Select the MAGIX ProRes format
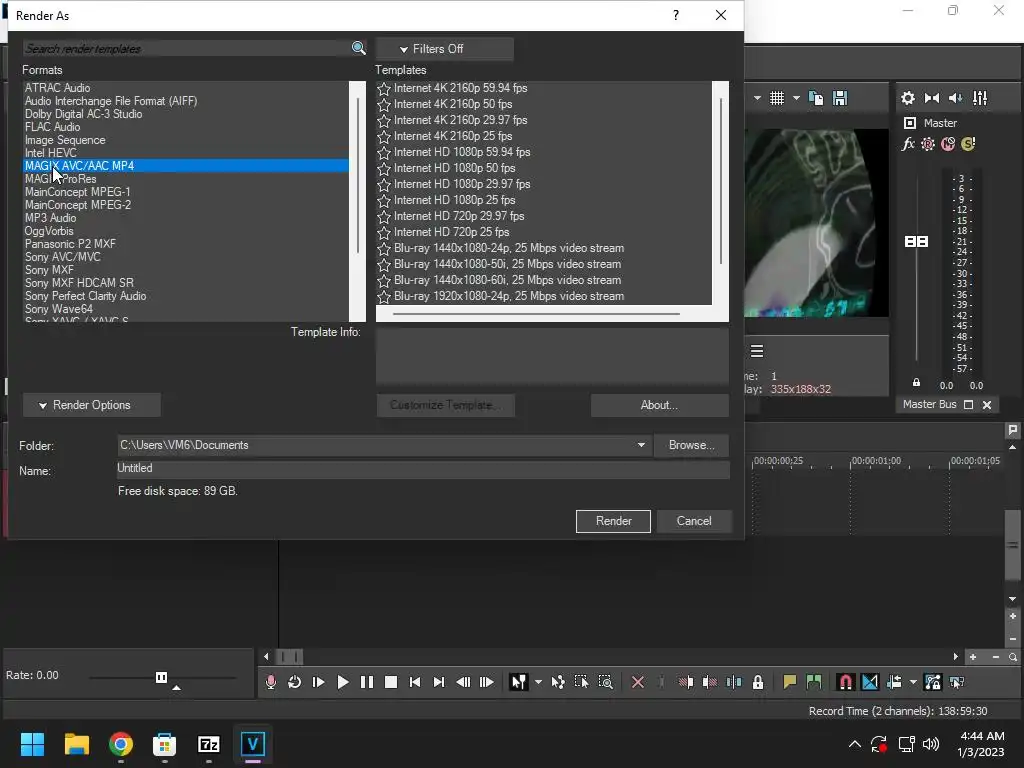 61,179
